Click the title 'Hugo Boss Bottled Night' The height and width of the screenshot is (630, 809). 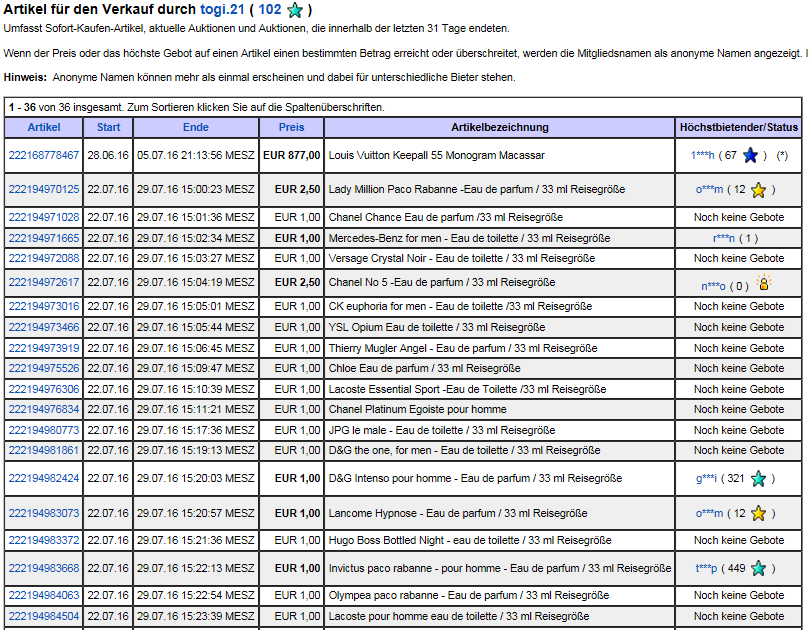[386, 540]
